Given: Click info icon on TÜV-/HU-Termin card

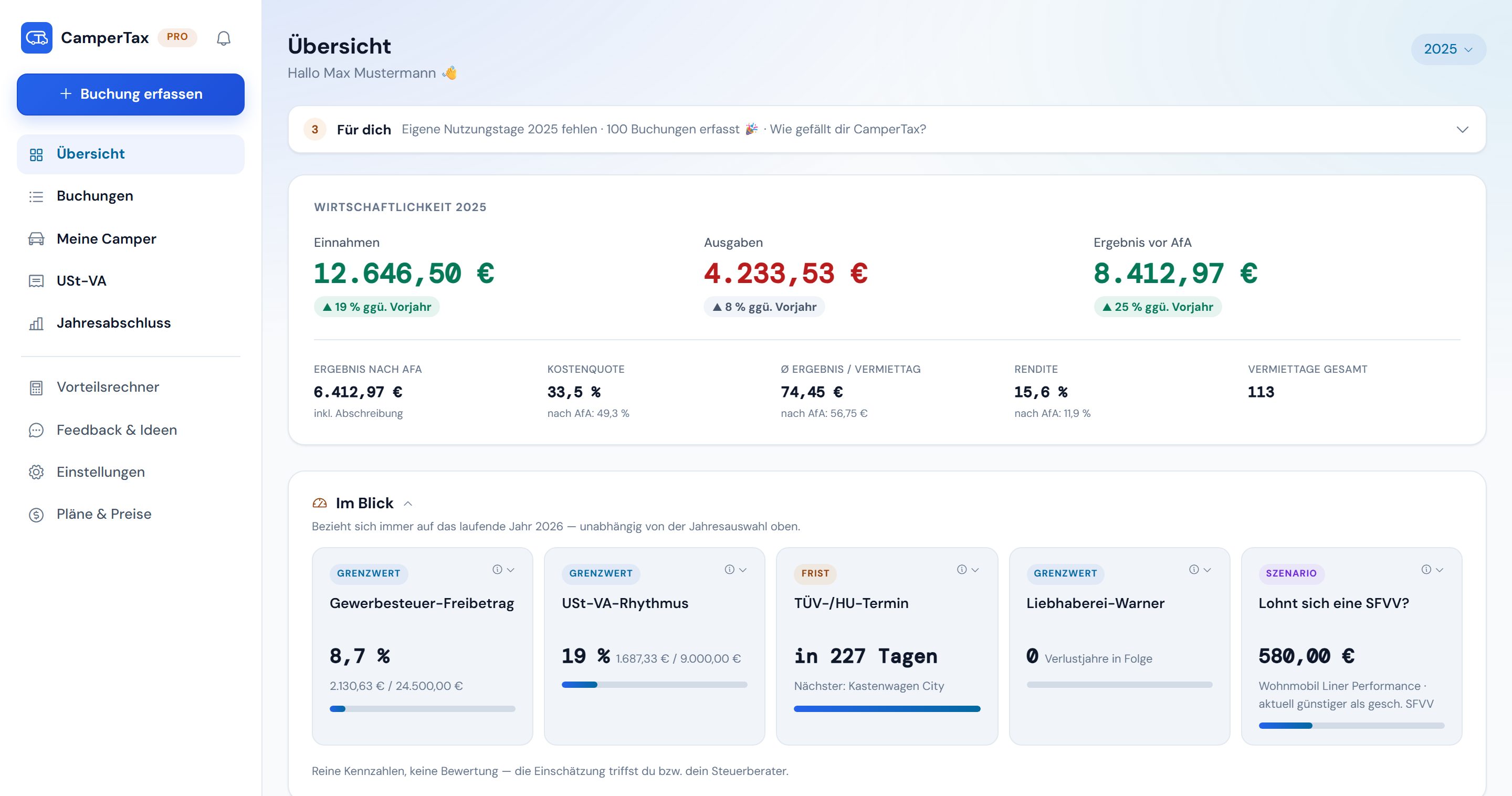Looking at the screenshot, I should click(962, 569).
